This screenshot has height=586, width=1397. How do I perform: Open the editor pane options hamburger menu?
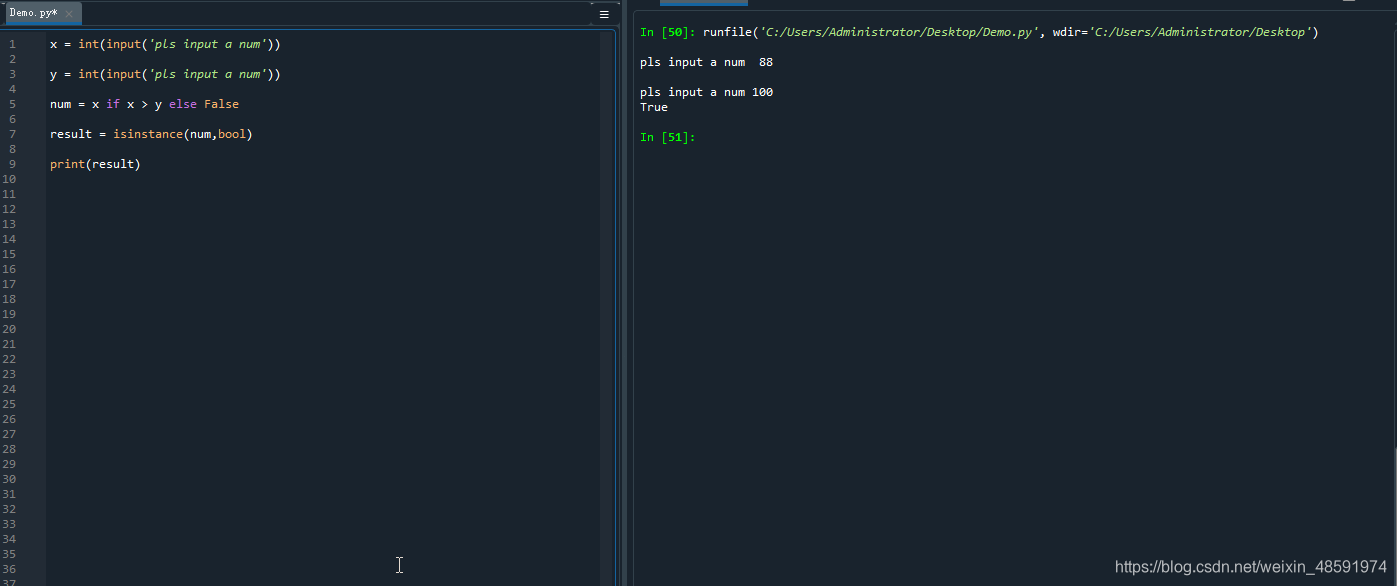[x=603, y=14]
